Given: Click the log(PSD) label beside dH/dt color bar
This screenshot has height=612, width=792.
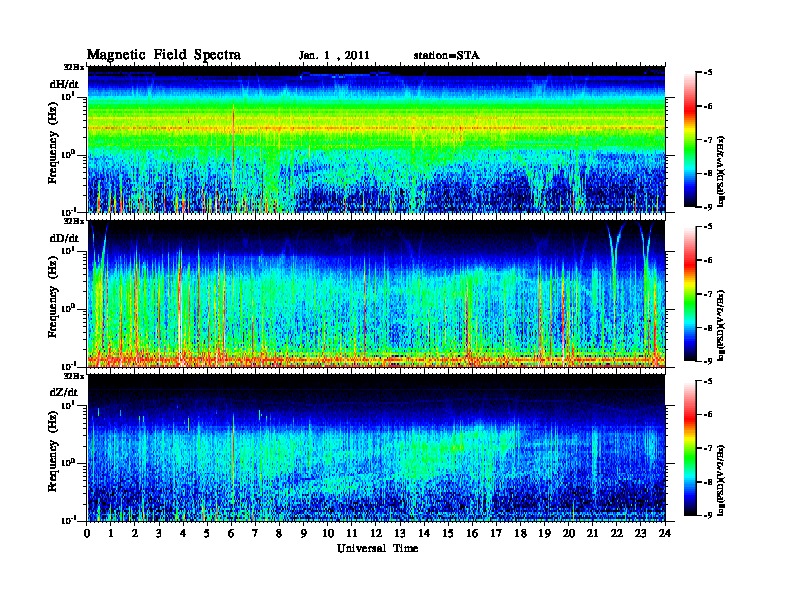Looking at the screenshot, I should tap(722, 171).
